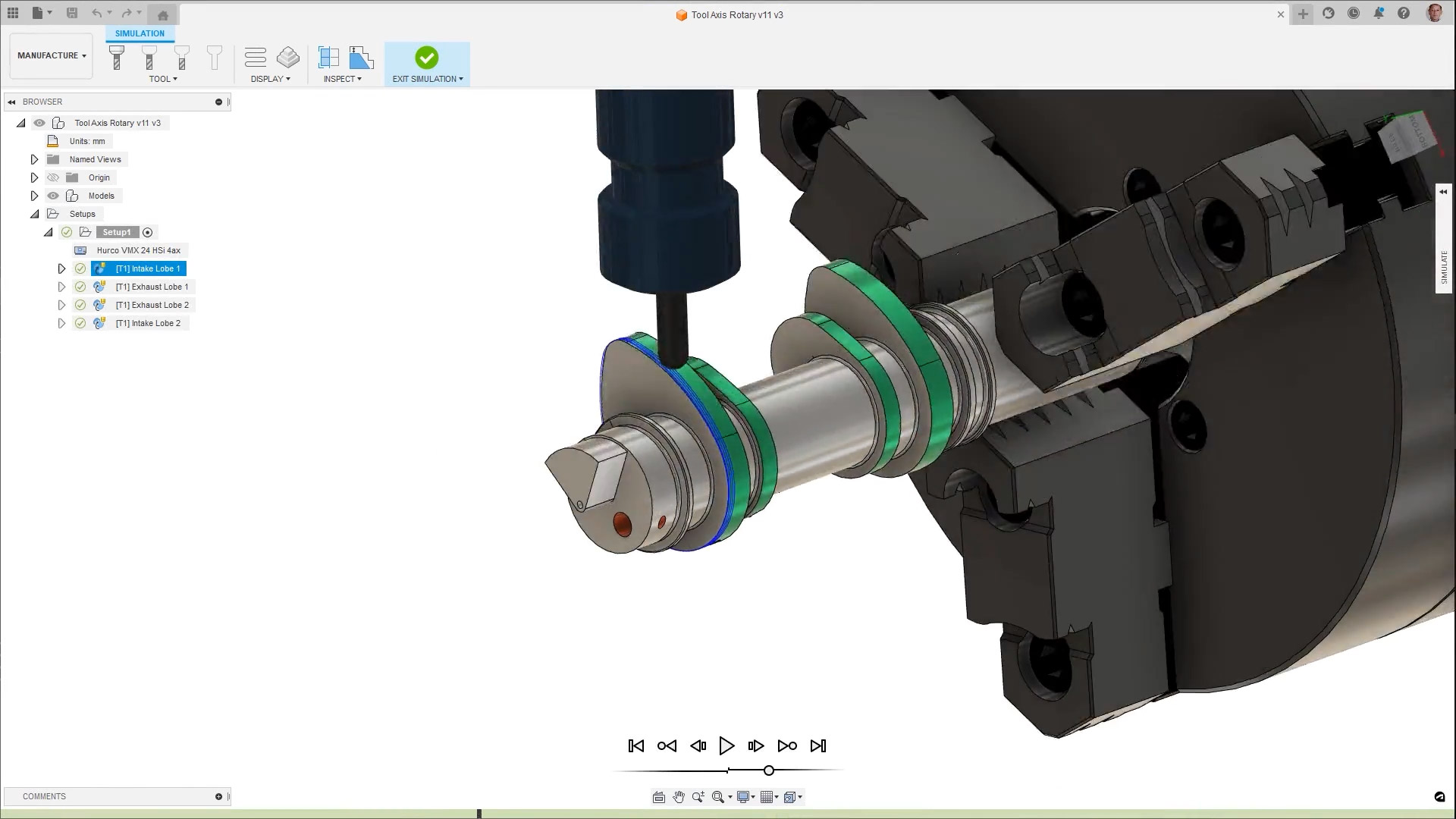This screenshot has height=819, width=1456.
Task: Click the Undo arrow
Action: point(97,13)
